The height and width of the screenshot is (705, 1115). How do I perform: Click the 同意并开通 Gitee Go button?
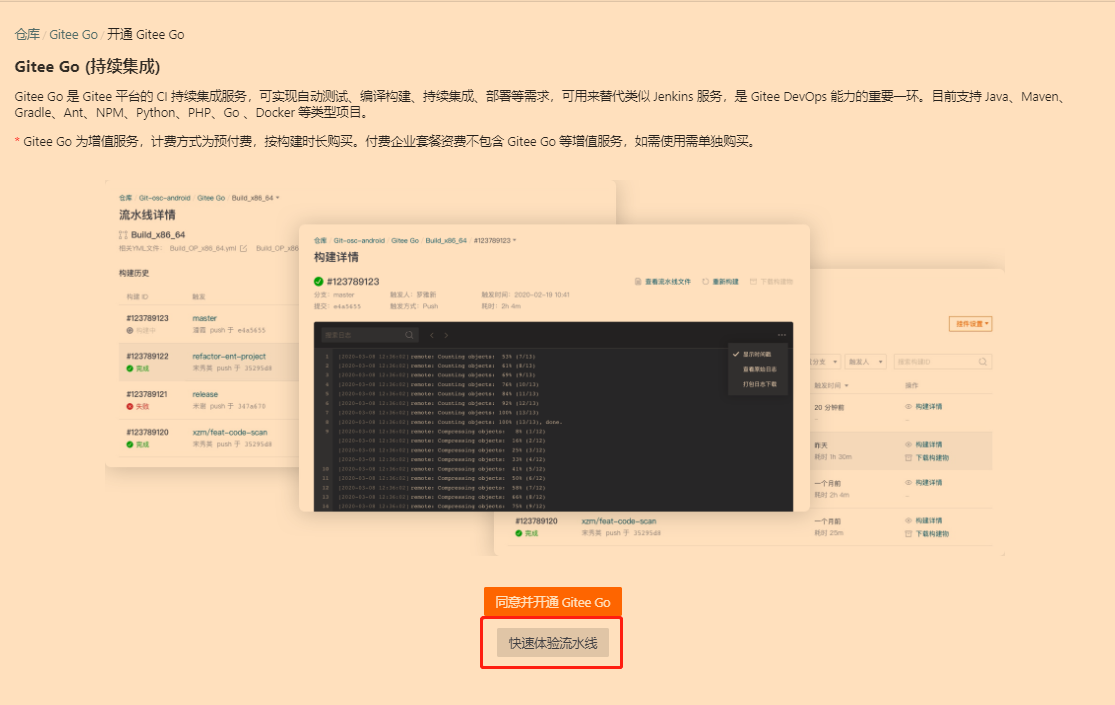click(x=552, y=602)
